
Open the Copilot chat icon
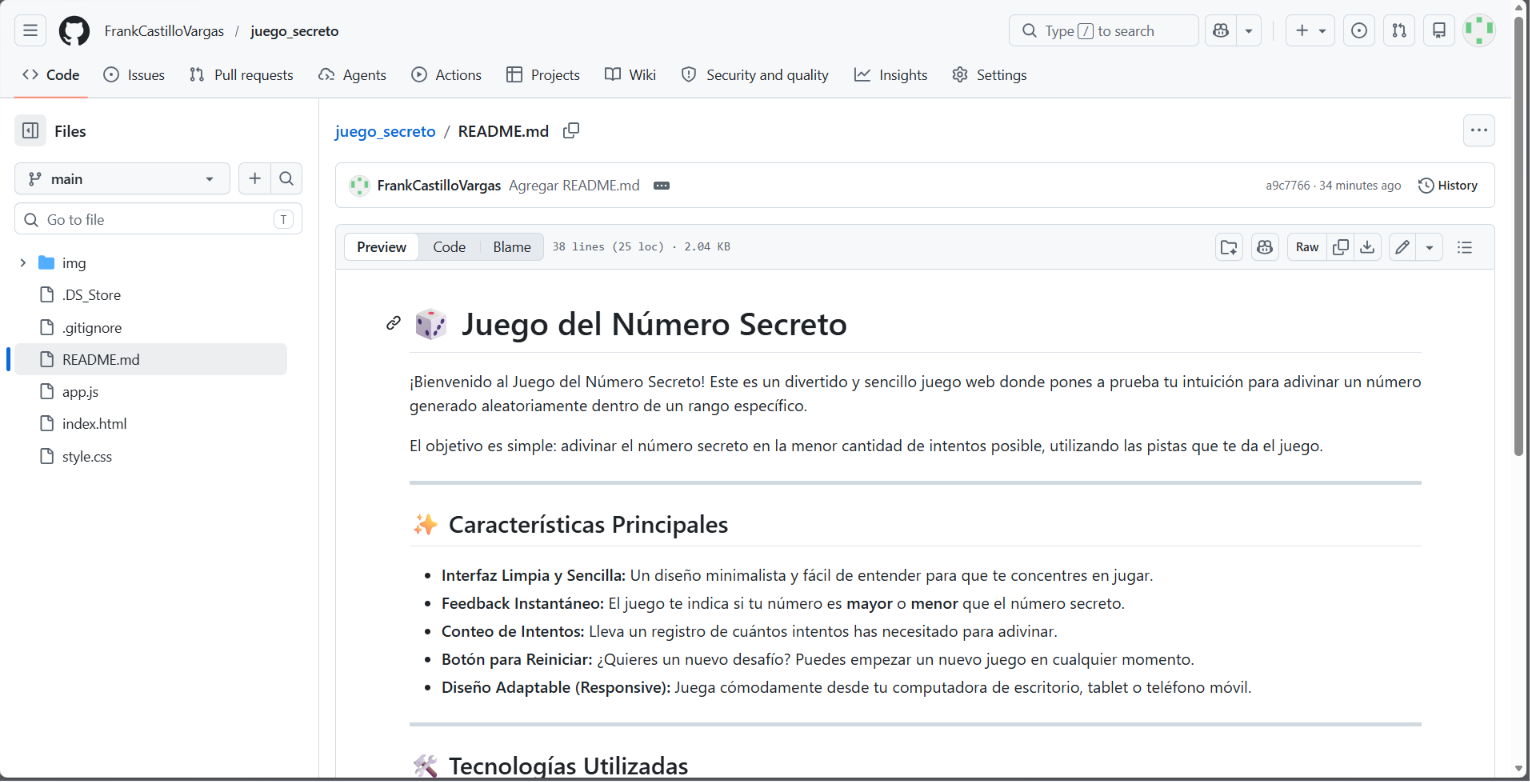(x=1220, y=31)
